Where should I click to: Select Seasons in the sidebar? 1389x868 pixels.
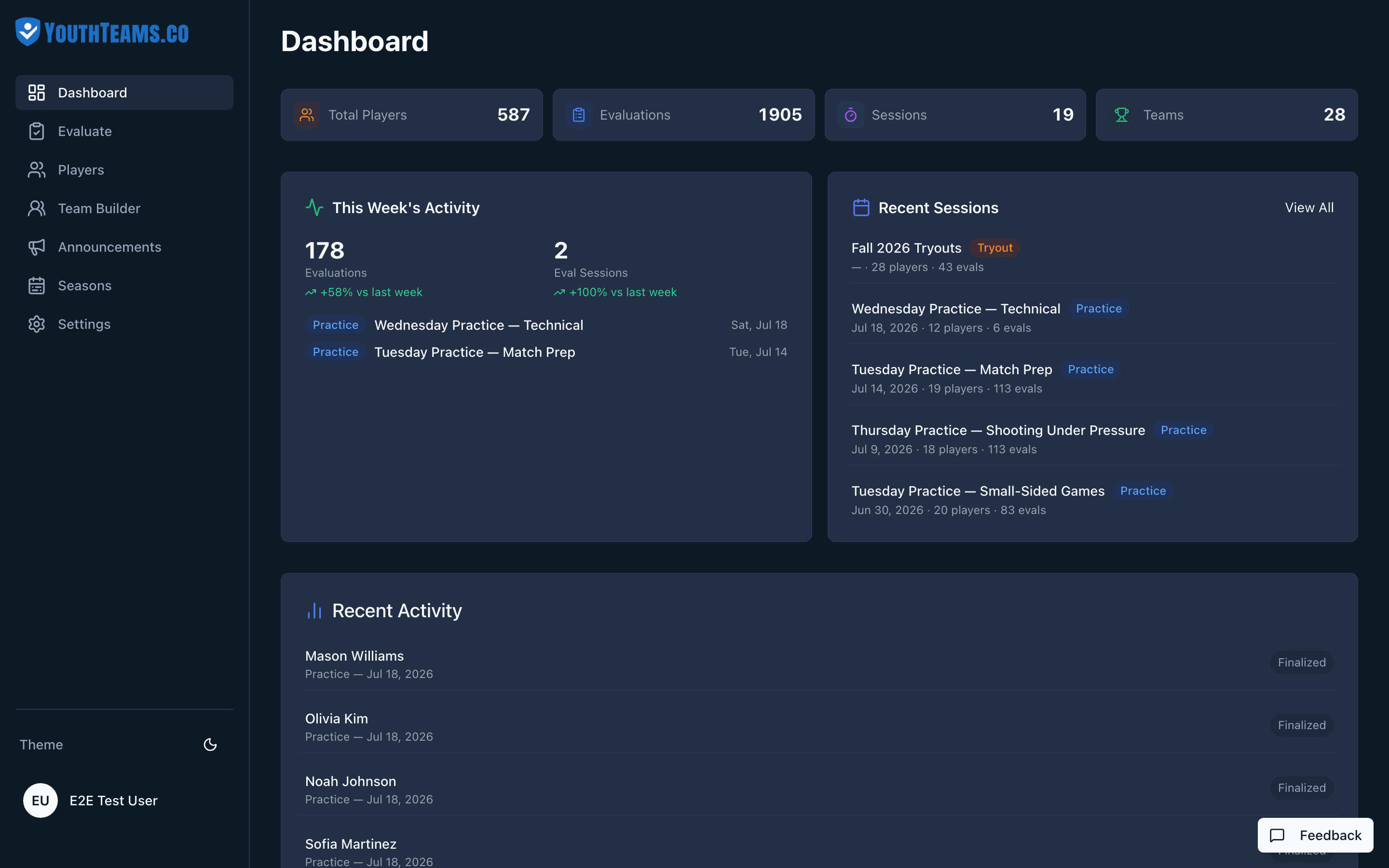124,285
